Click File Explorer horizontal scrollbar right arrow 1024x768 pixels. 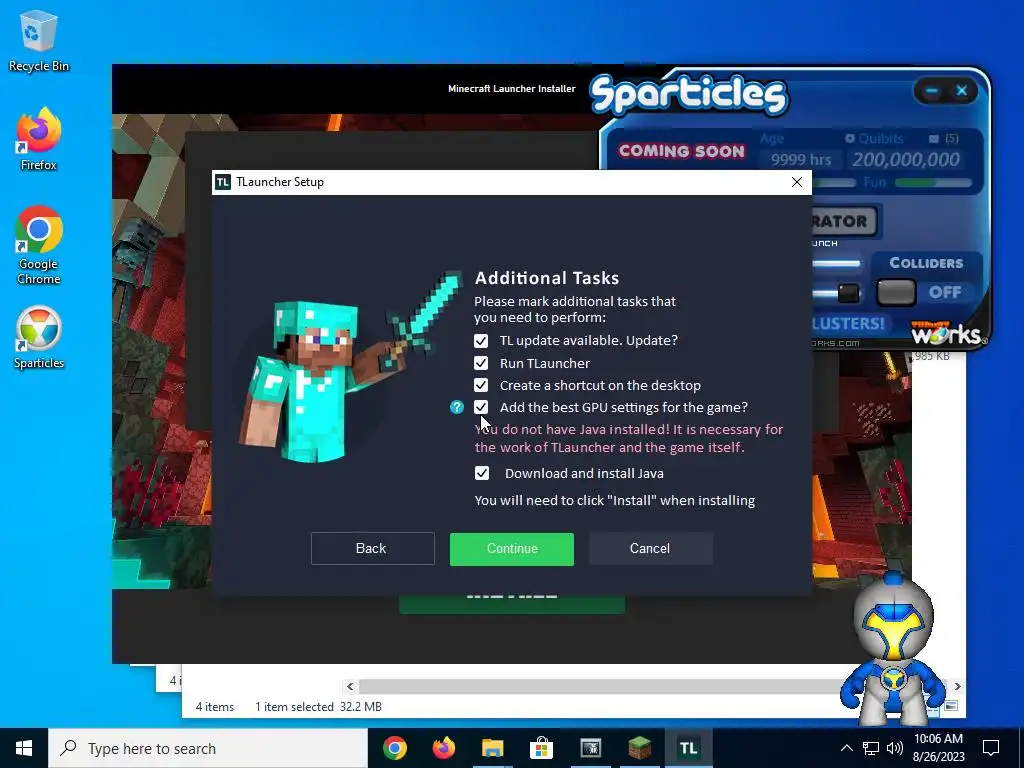957,686
